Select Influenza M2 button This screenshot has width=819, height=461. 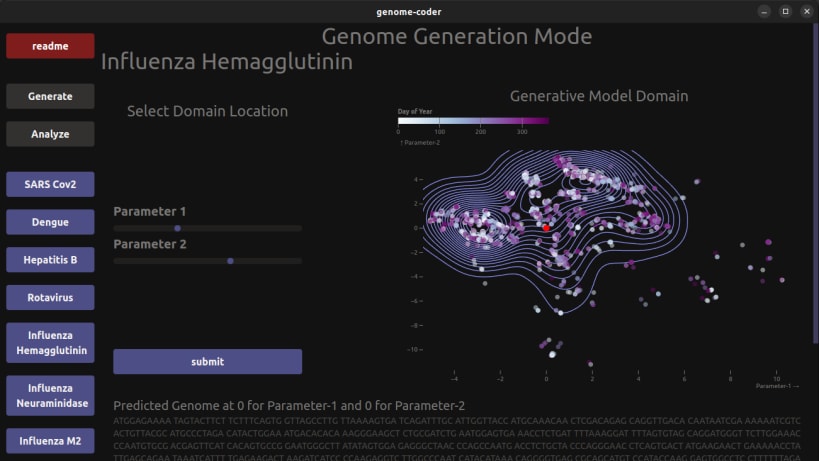(x=50, y=441)
